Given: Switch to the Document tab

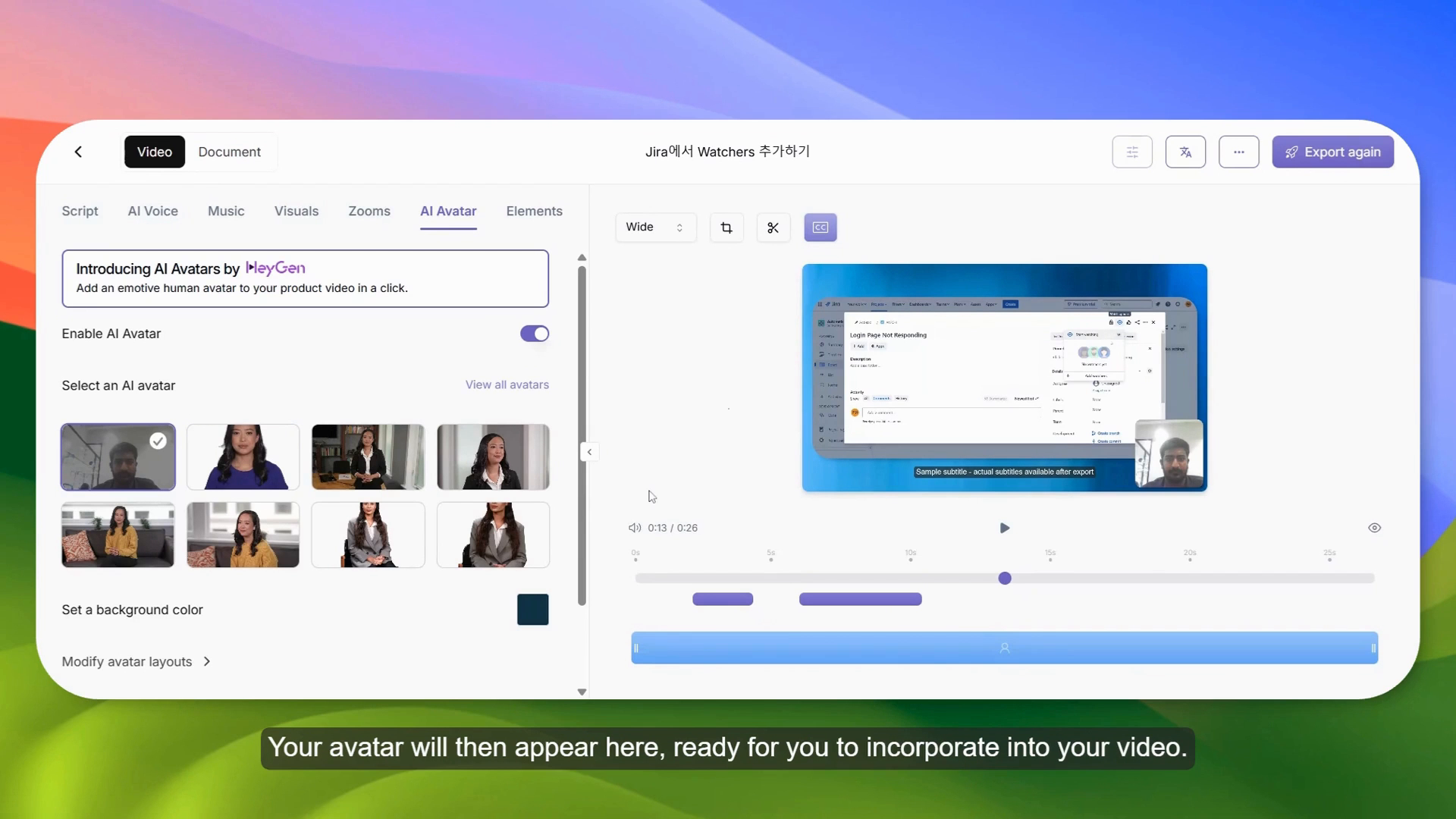Looking at the screenshot, I should click(x=230, y=152).
